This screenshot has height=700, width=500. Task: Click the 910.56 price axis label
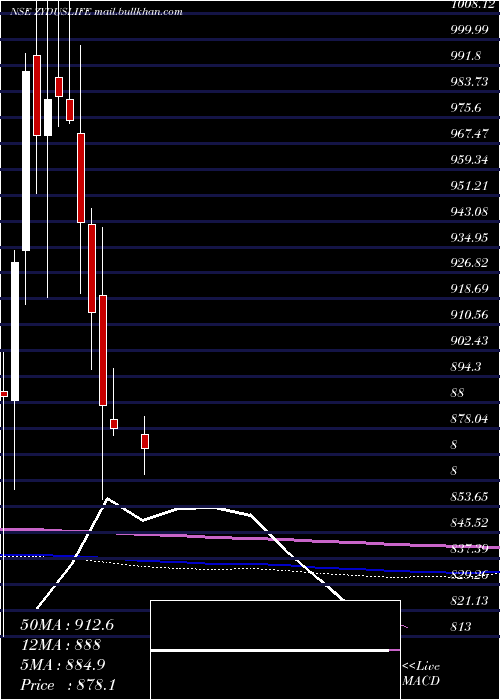[x=470, y=315]
